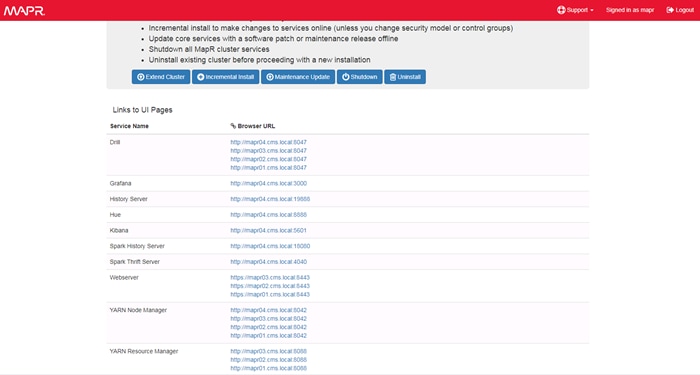Open YARN Resource Manager link mapr02:8088
Screen dimensions: 700x375
(x=268, y=360)
